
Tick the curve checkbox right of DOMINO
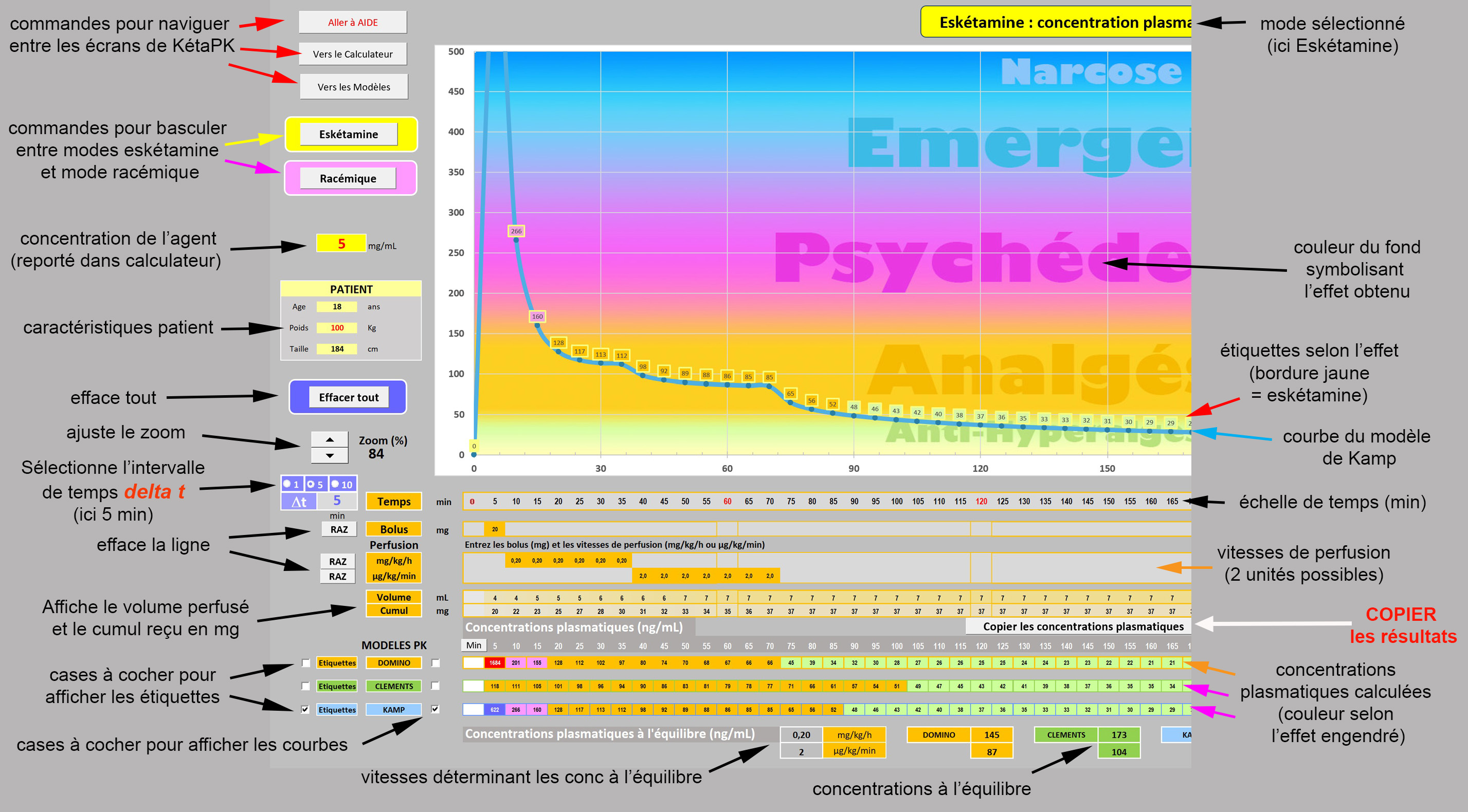436,663
